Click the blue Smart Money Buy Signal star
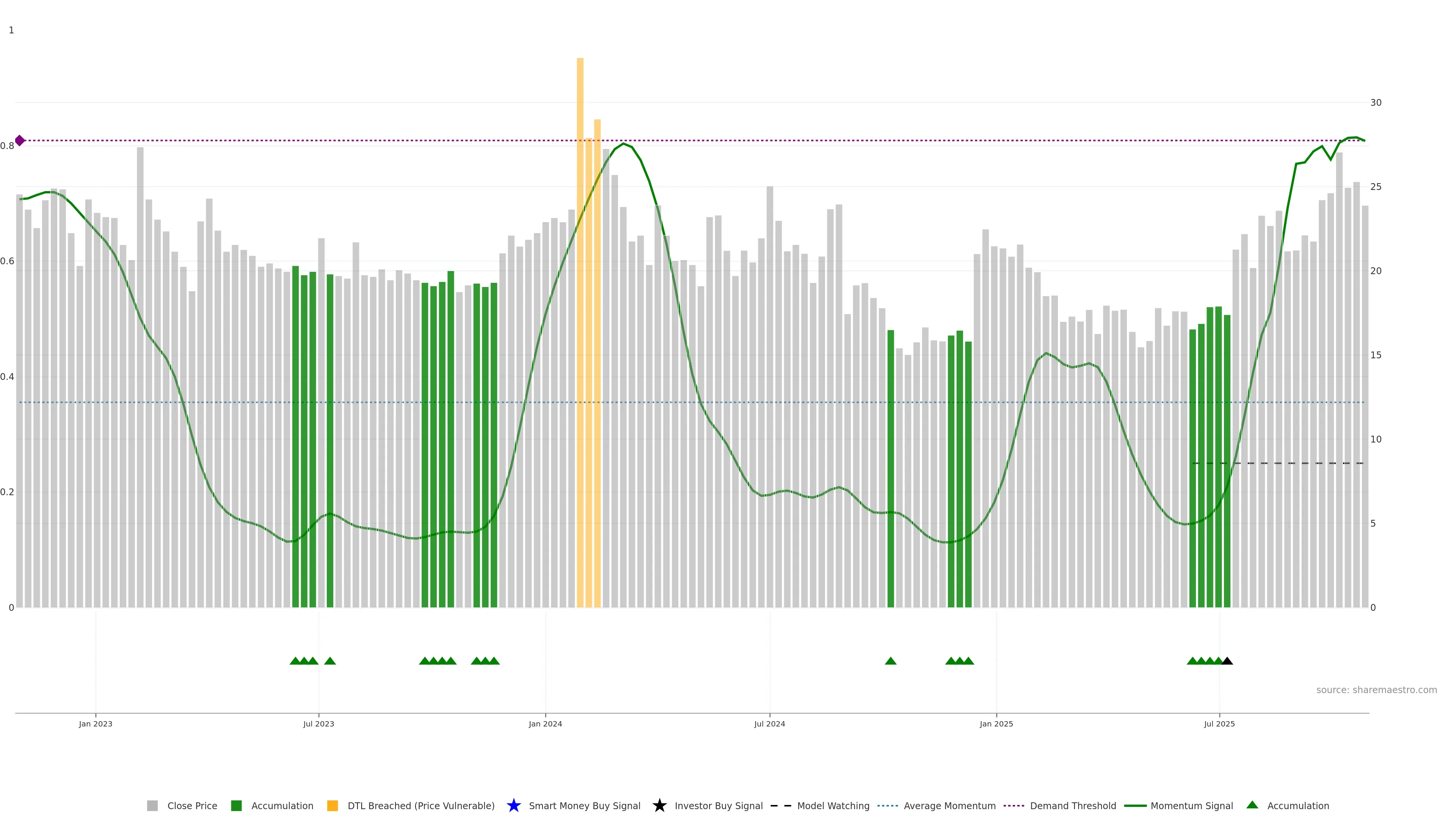1456x819 pixels. (513, 805)
